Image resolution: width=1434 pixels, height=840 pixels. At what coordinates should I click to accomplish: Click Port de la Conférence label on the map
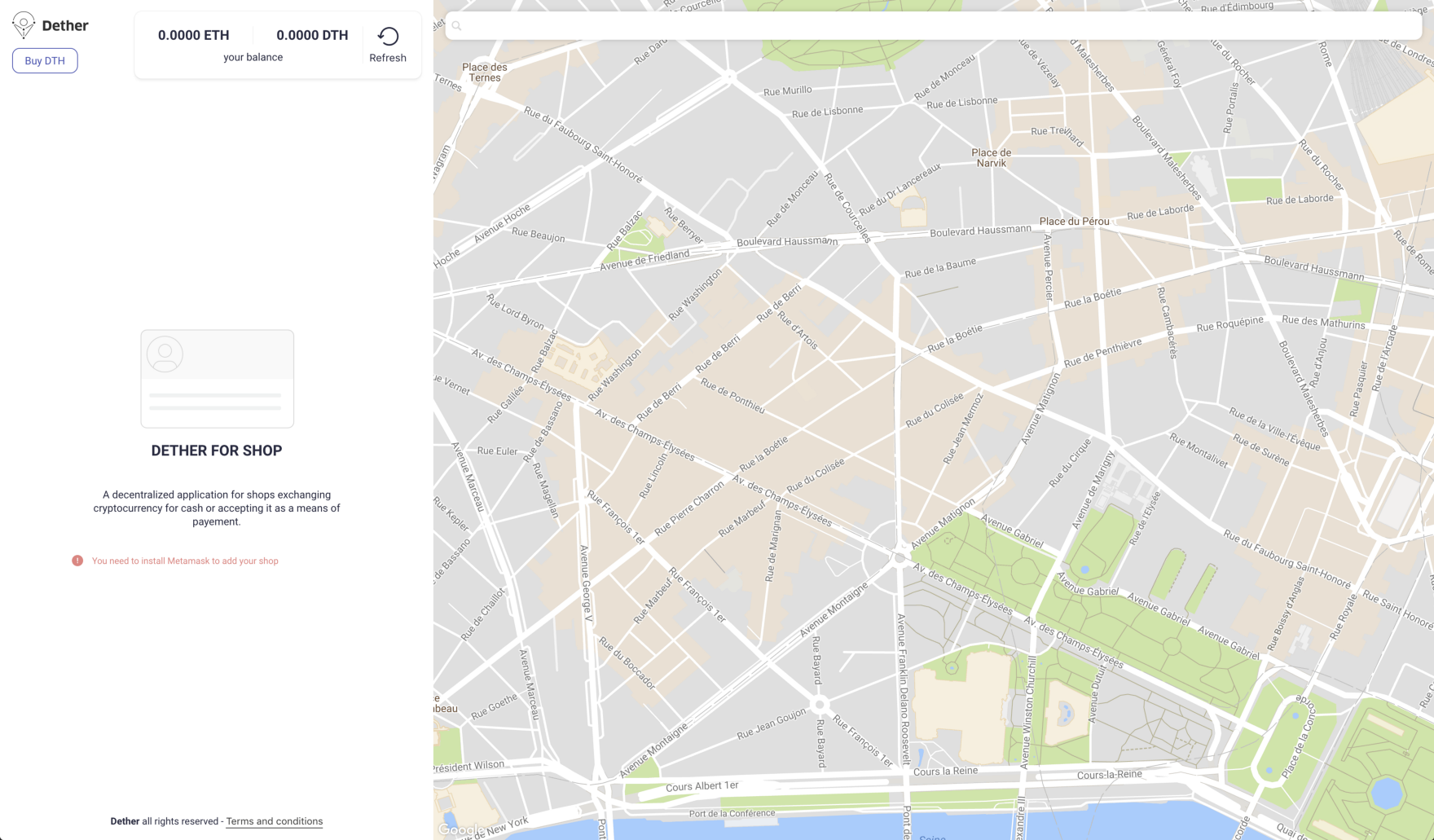click(x=732, y=813)
